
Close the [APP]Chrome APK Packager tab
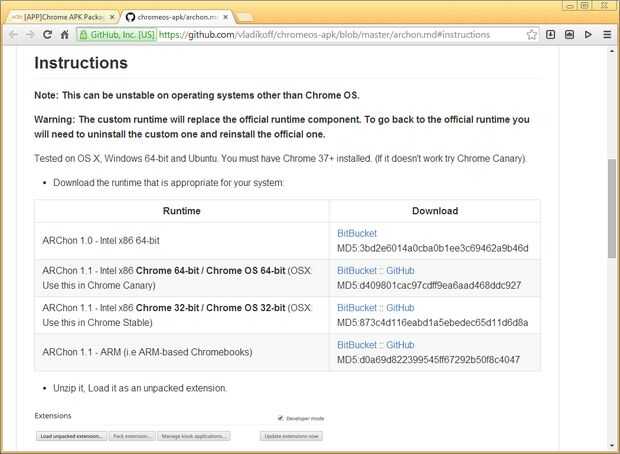[x=112, y=17]
